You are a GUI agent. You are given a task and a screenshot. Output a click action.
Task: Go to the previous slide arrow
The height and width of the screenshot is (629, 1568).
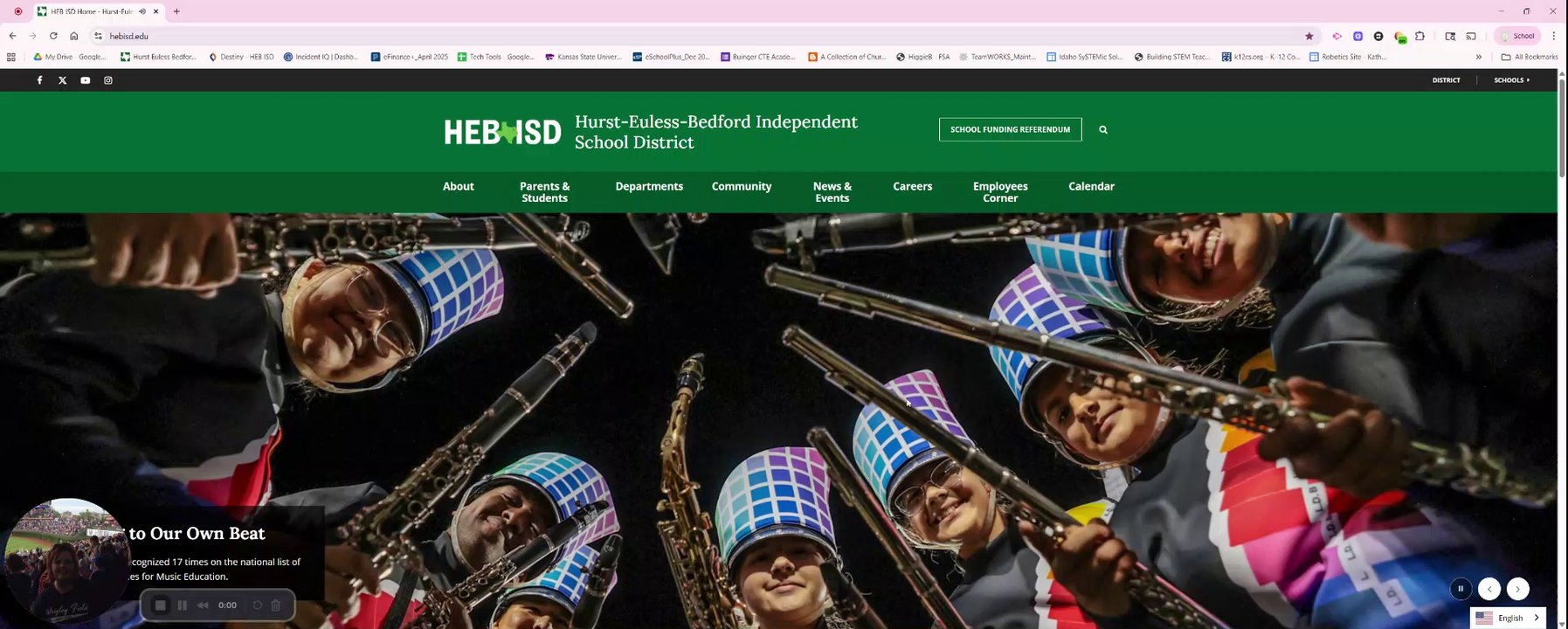tap(1489, 589)
